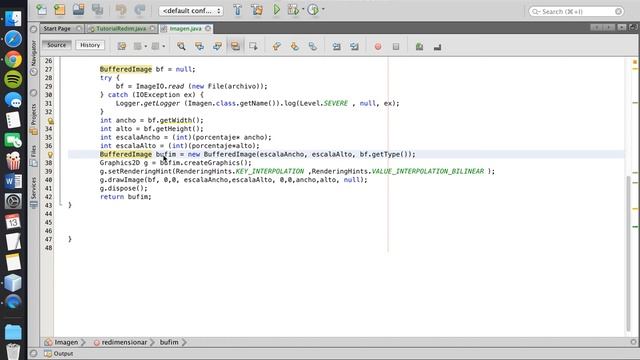This screenshot has height=360, width=640.
Task: Click the Find Next Occurrence icon
Action: coord(217,46)
